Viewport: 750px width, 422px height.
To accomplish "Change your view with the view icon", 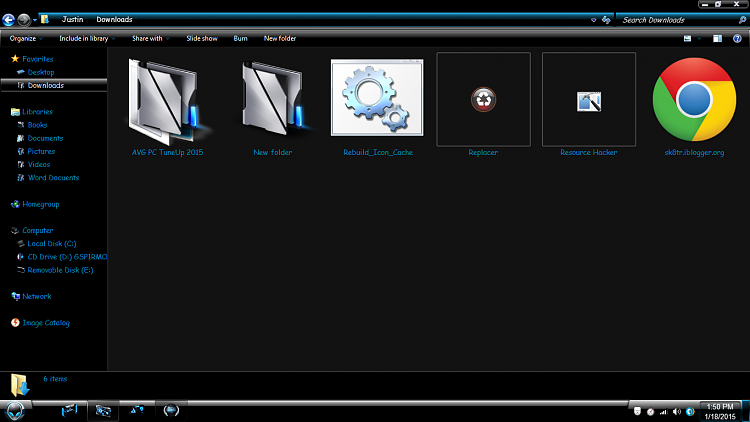I will point(687,38).
